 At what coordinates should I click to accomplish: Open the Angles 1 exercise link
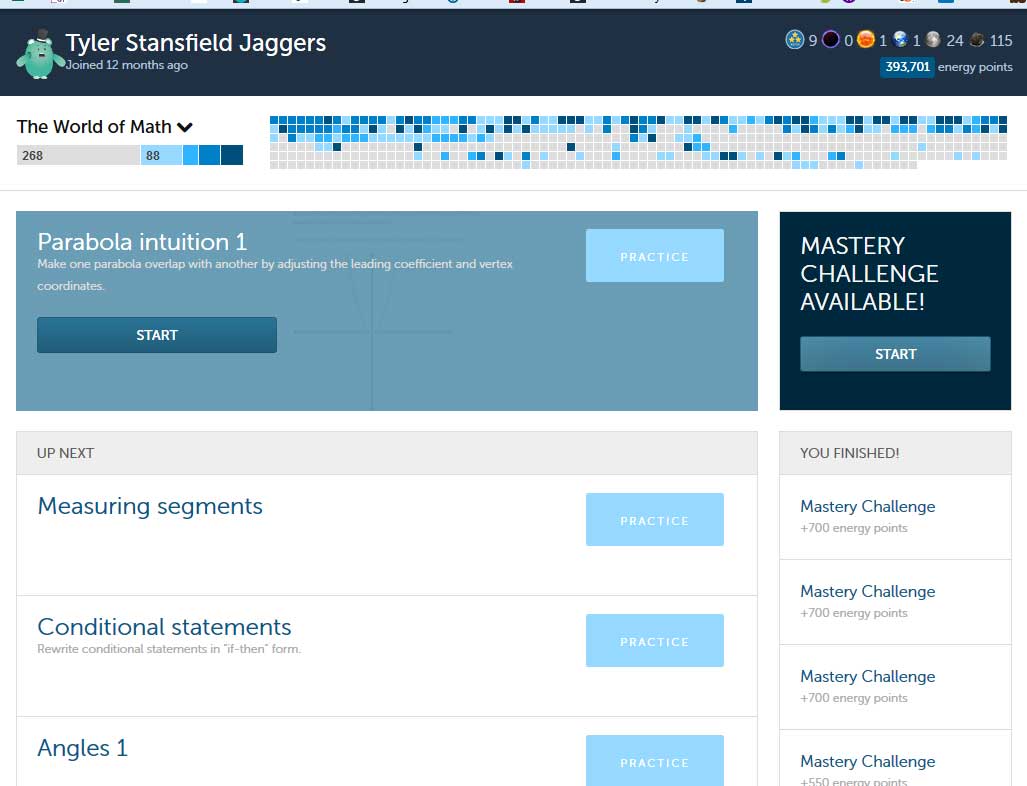[83, 748]
